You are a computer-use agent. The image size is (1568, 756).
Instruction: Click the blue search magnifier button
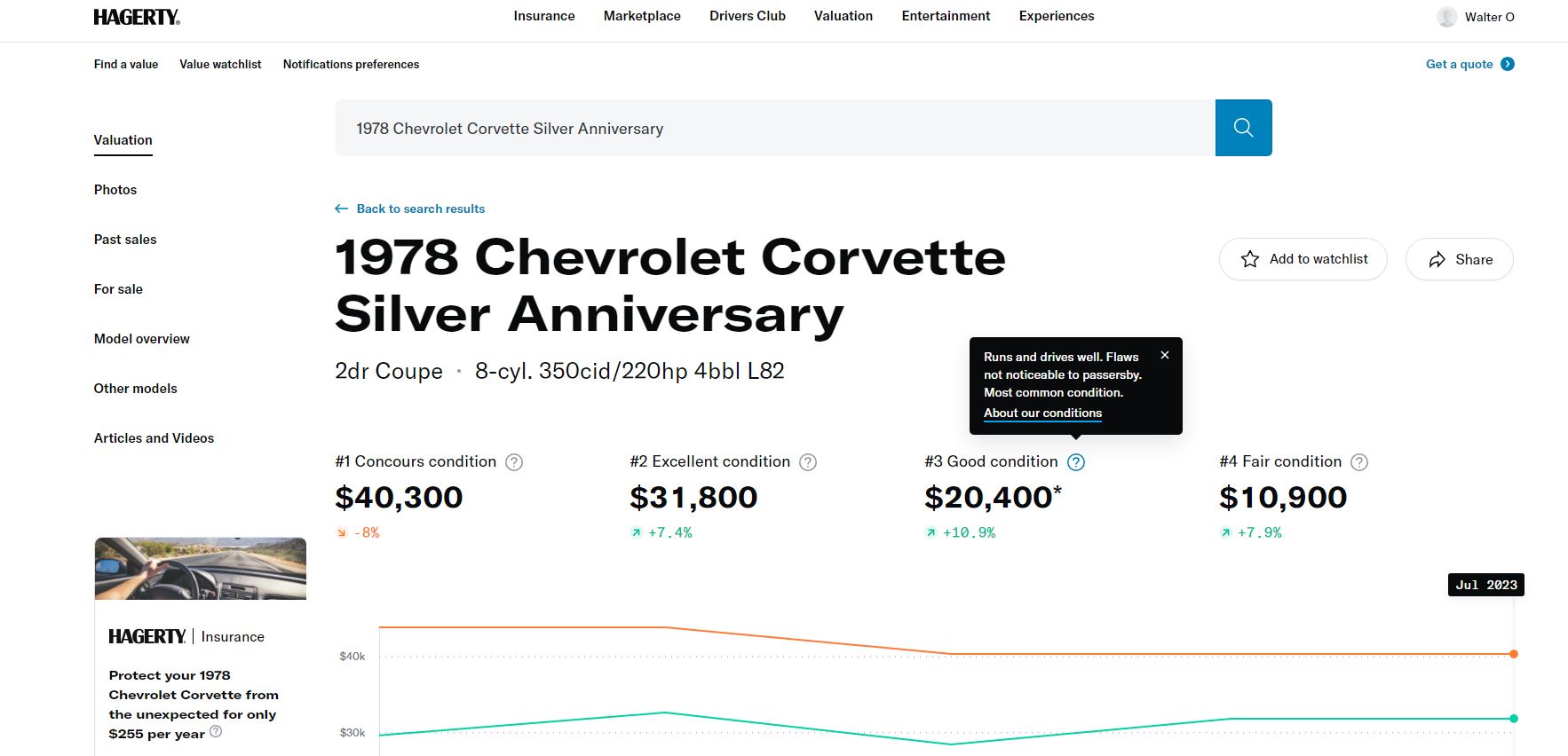(1243, 128)
